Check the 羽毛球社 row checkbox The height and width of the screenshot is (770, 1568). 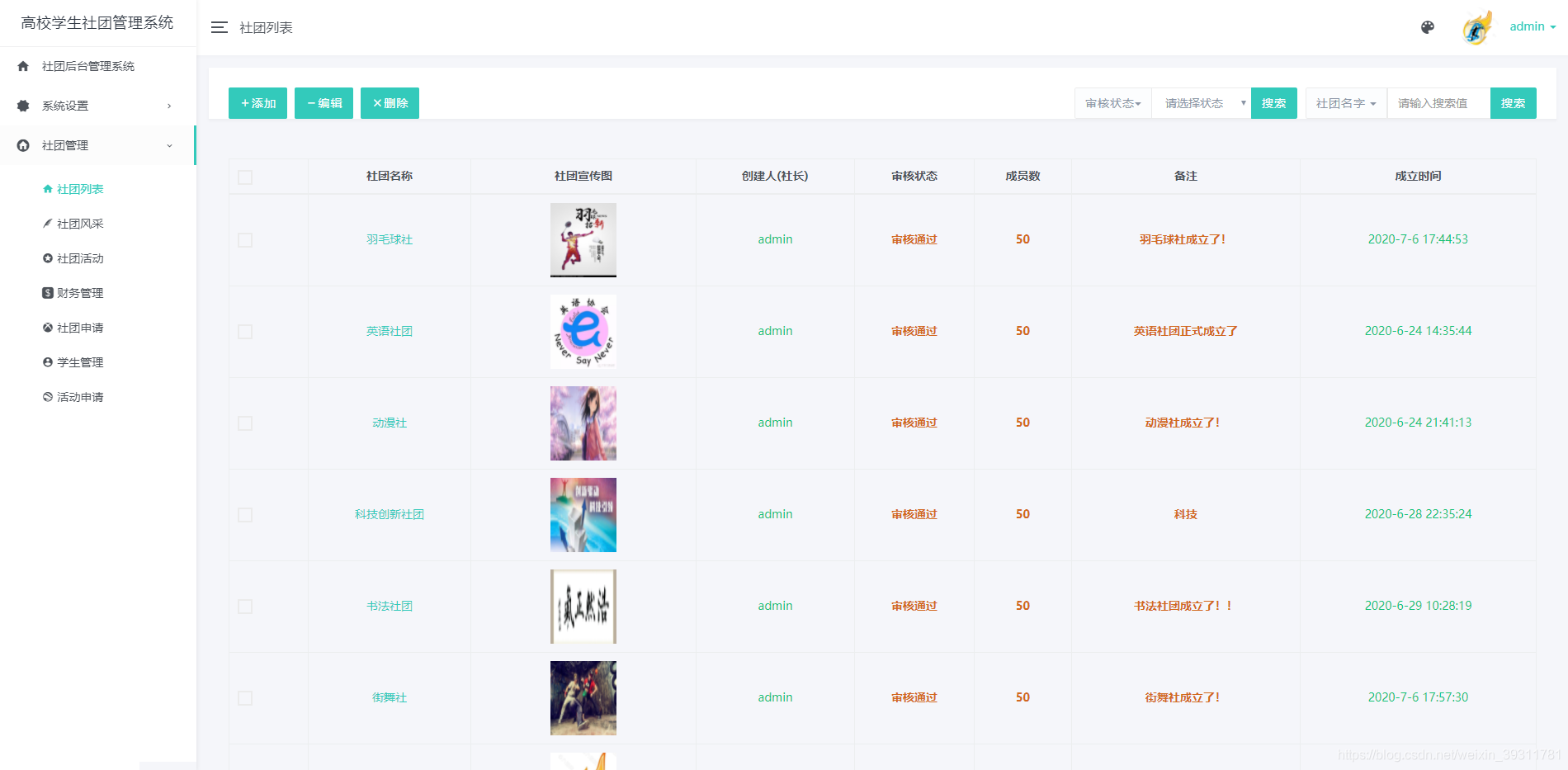point(245,240)
